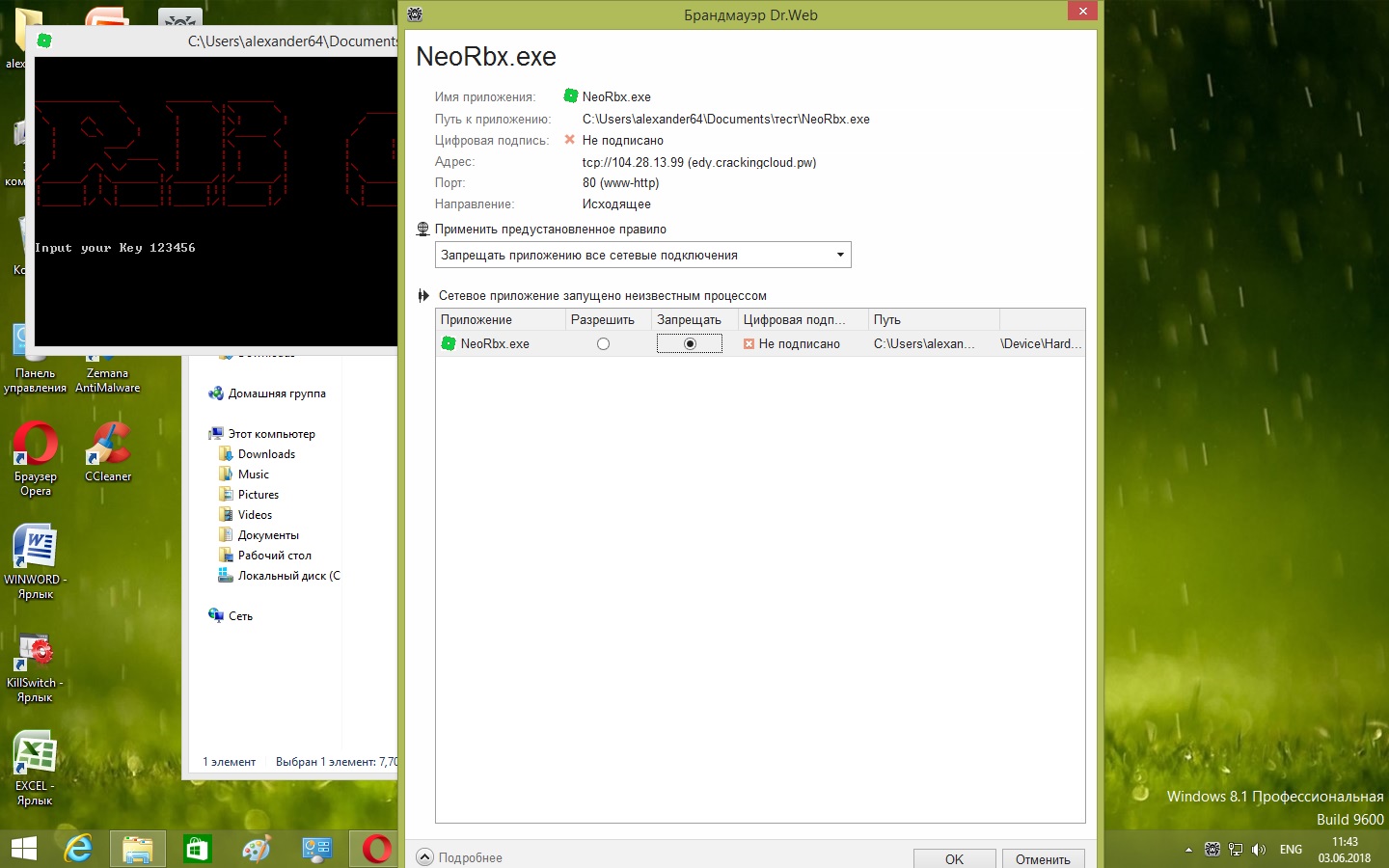Viewport: 1389px width, 868px height.
Task: Open the Windows Start button
Action: 23,849
